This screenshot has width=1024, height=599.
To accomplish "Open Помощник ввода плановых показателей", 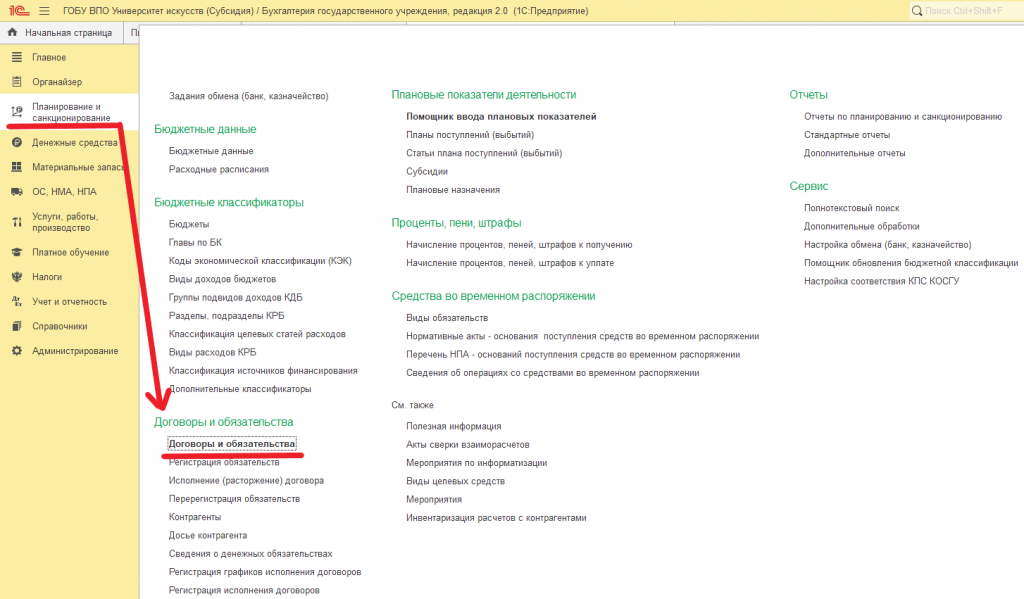I will click(501, 116).
